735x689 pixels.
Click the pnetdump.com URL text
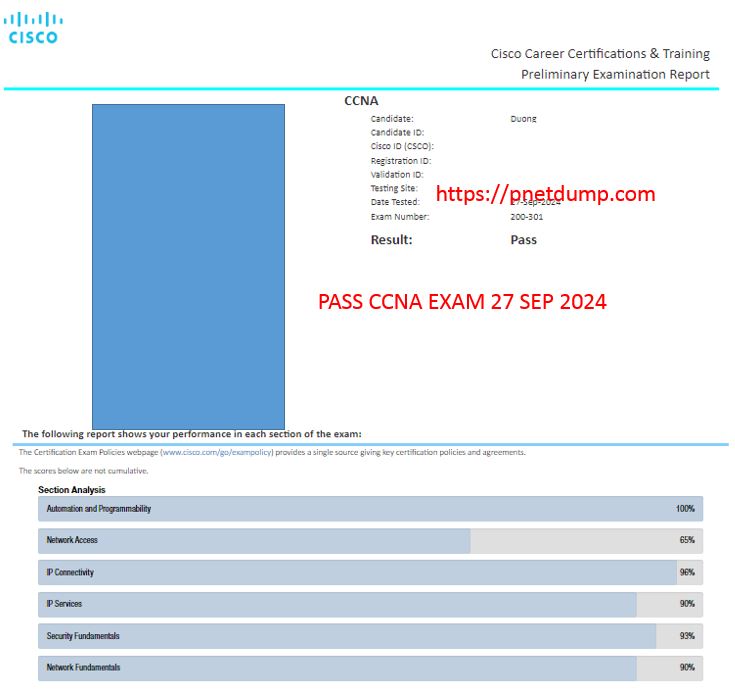point(546,194)
